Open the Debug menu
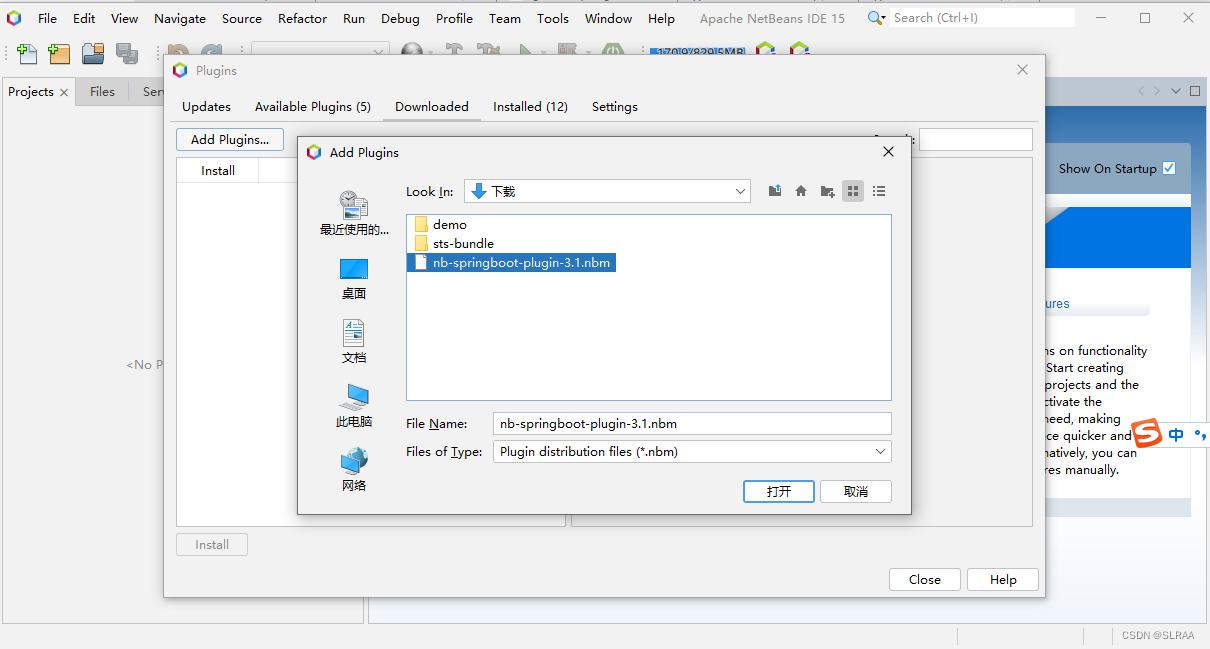1210x649 pixels. [400, 18]
